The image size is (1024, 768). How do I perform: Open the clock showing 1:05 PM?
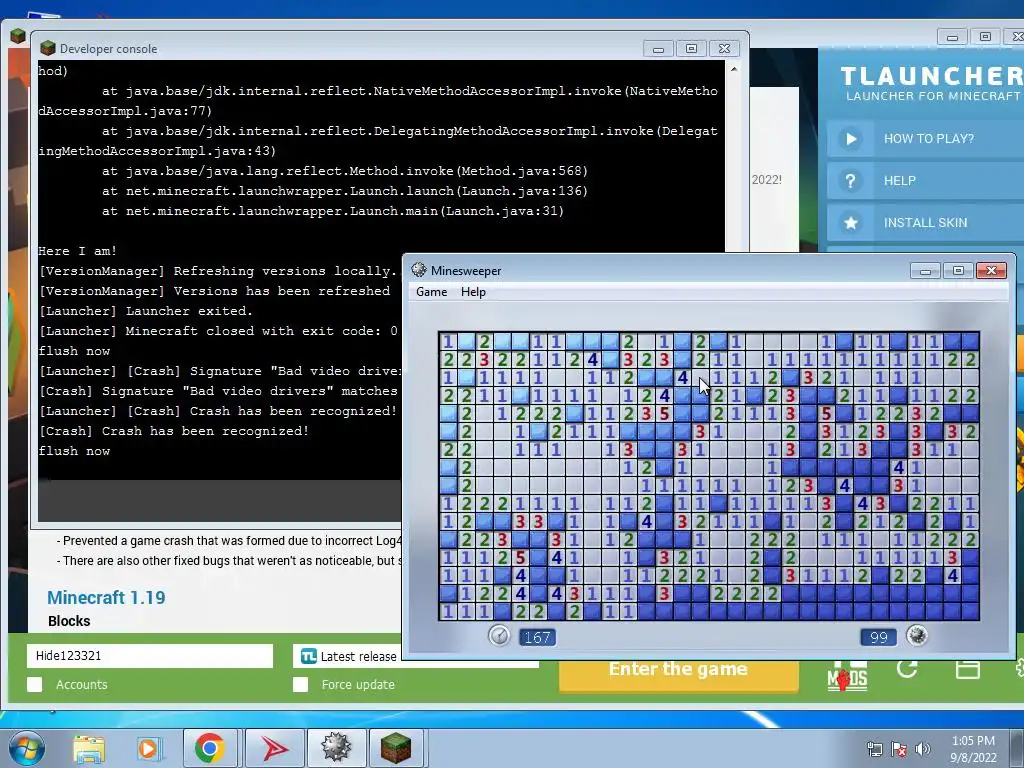(973, 749)
